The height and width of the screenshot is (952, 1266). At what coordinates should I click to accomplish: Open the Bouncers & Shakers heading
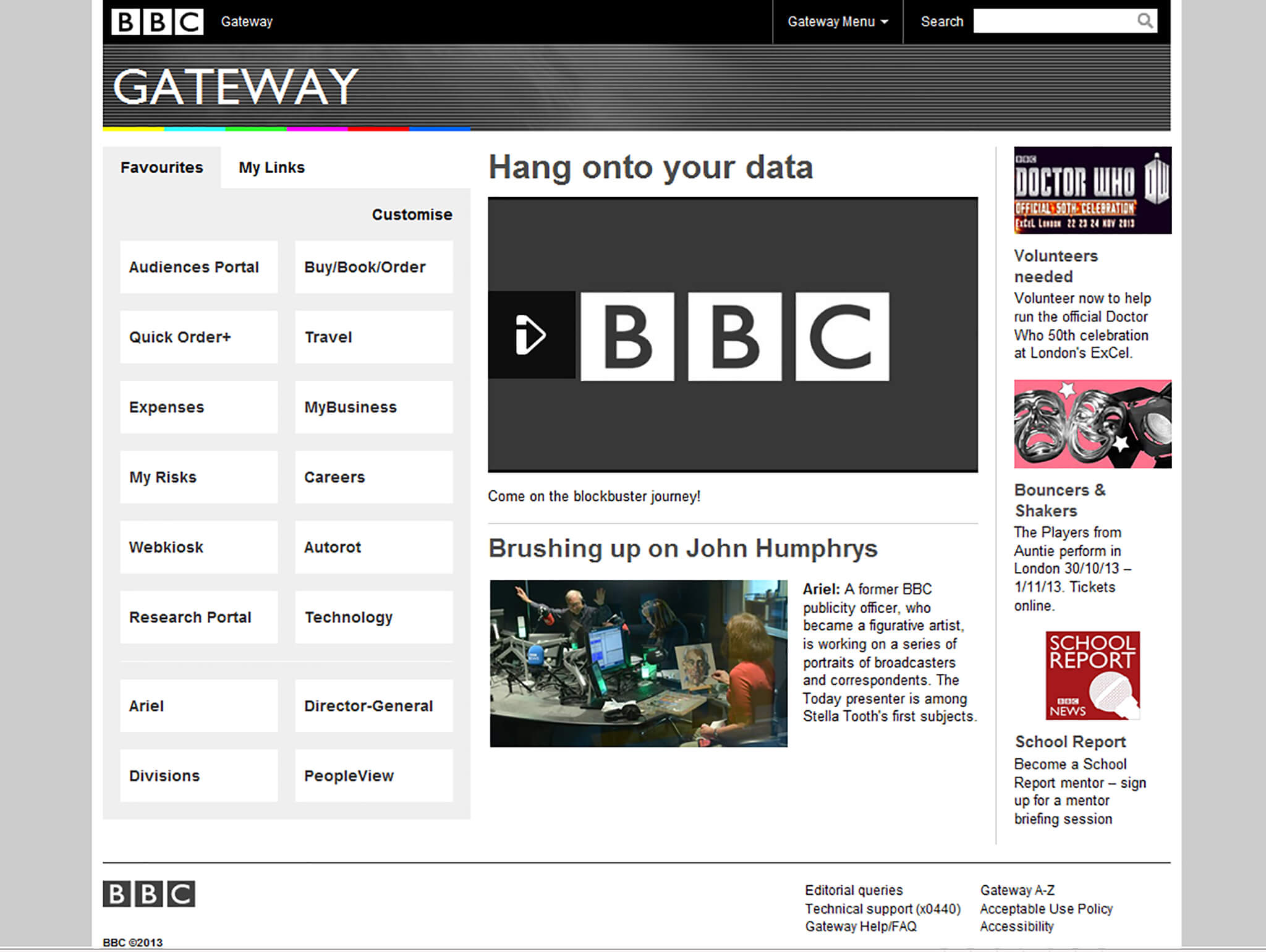(1060, 500)
